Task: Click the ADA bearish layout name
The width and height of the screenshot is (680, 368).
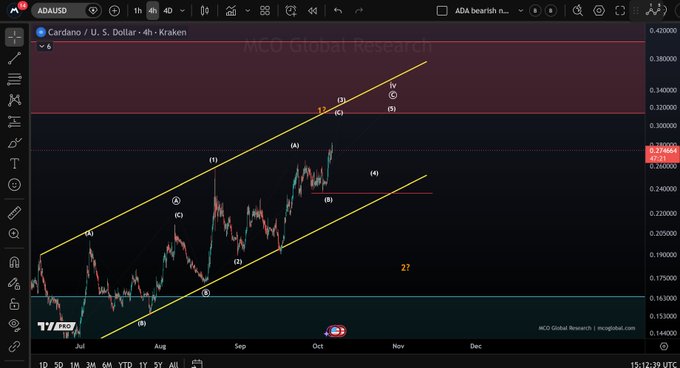Action: (482, 11)
